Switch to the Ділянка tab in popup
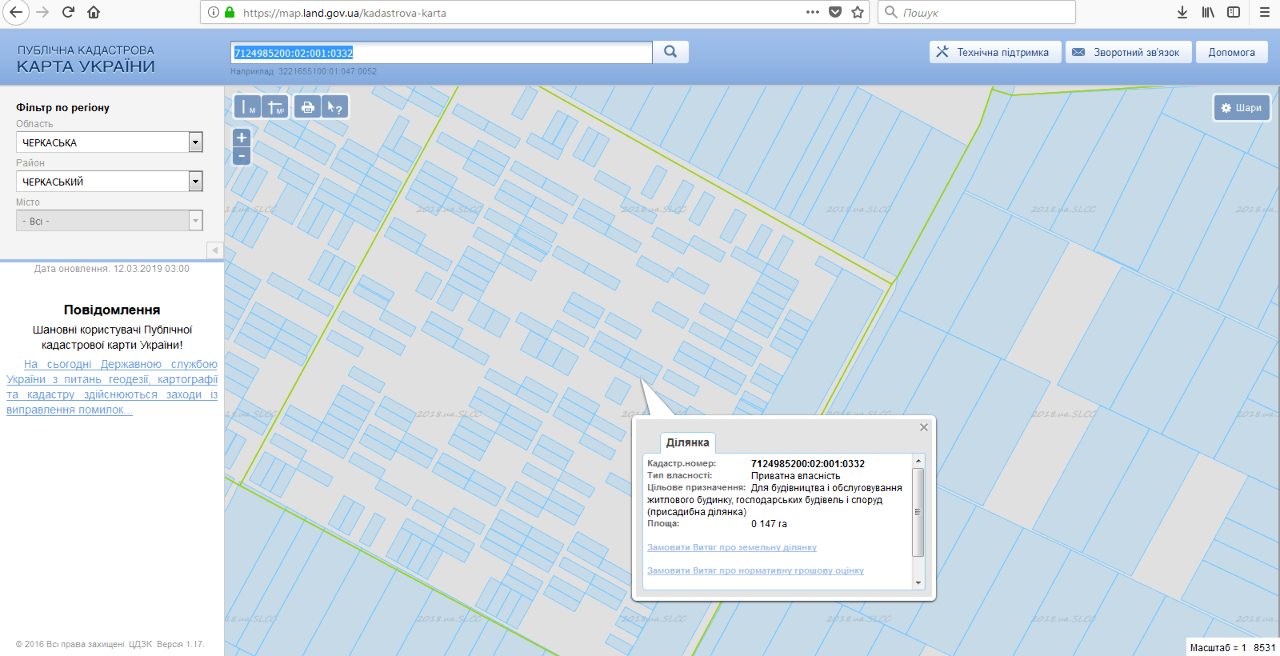The height and width of the screenshot is (656, 1280). tap(688, 442)
